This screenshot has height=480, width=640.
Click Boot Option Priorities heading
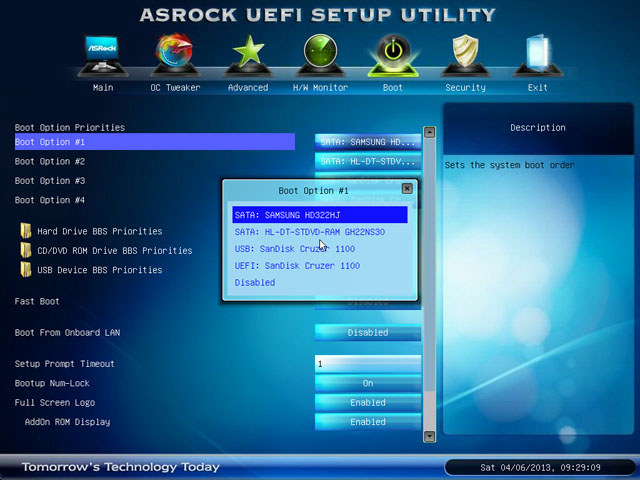coord(70,127)
